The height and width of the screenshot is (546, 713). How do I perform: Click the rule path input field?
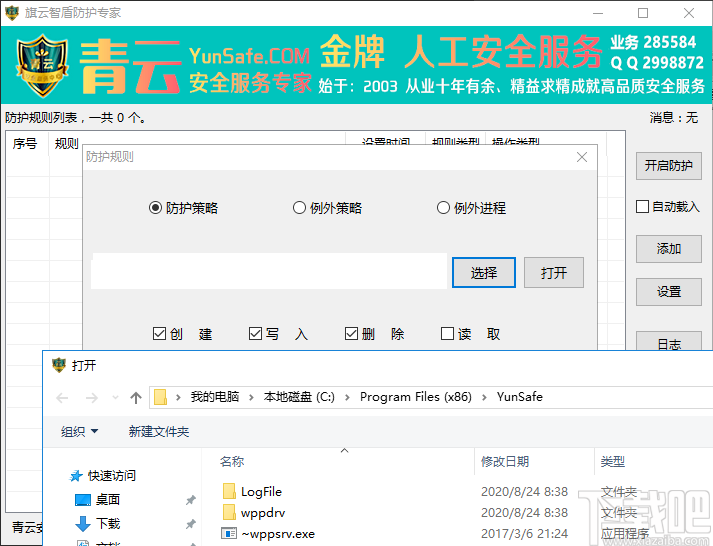pyautogui.click(x=269, y=271)
